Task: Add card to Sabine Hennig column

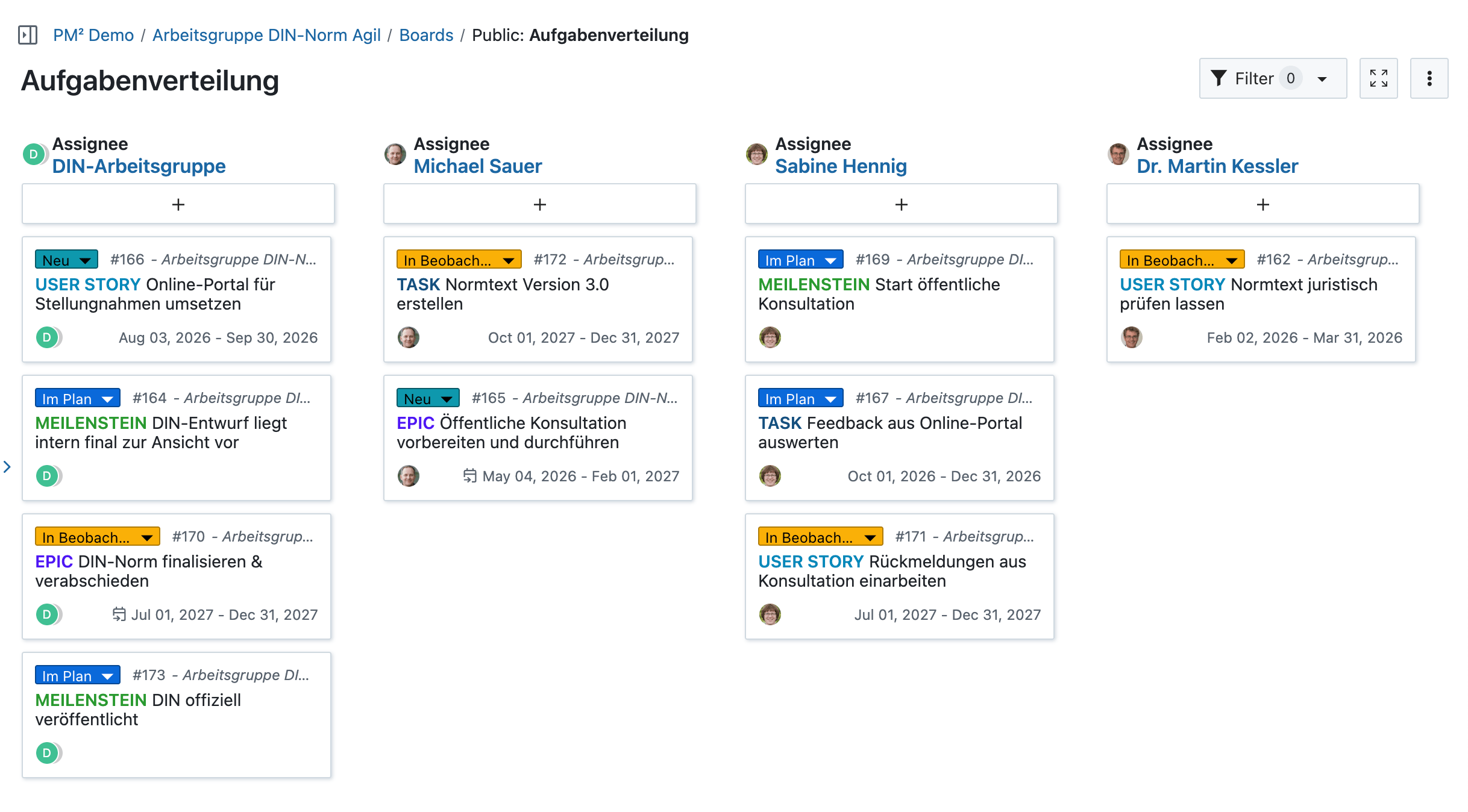Action: [x=902, y=204]
